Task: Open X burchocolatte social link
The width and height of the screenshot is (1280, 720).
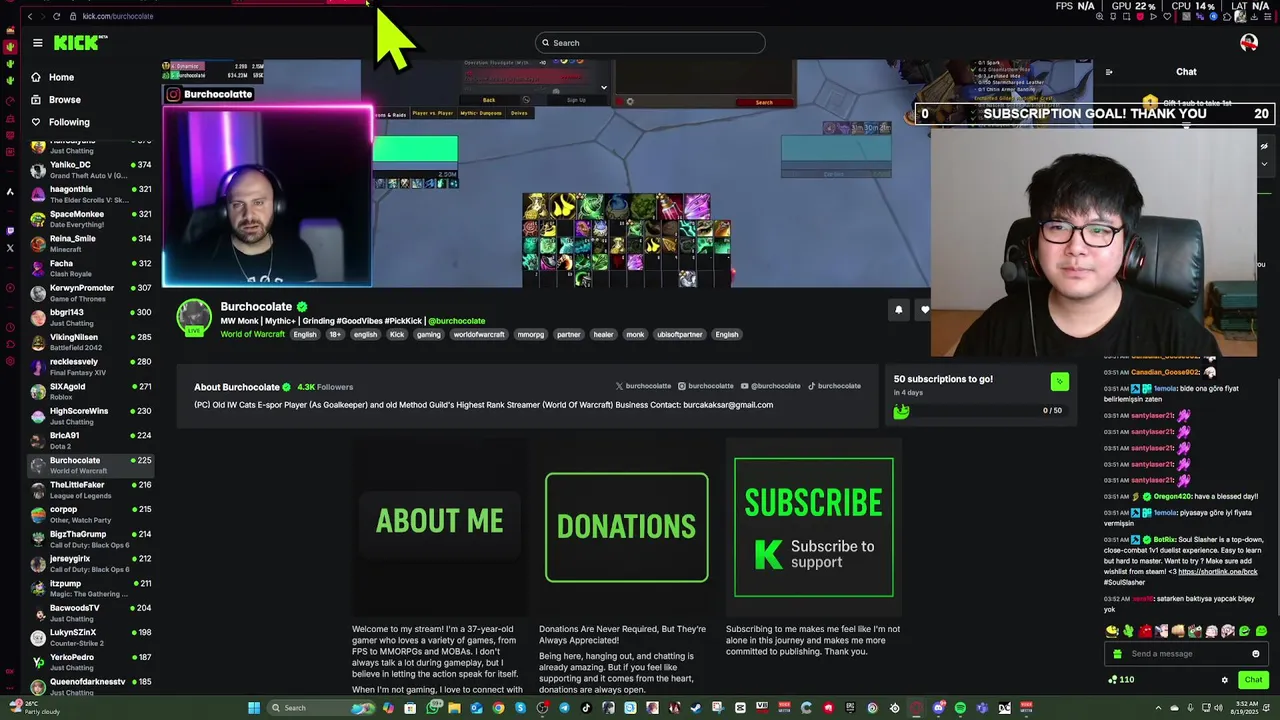Action: coord(643,386)
